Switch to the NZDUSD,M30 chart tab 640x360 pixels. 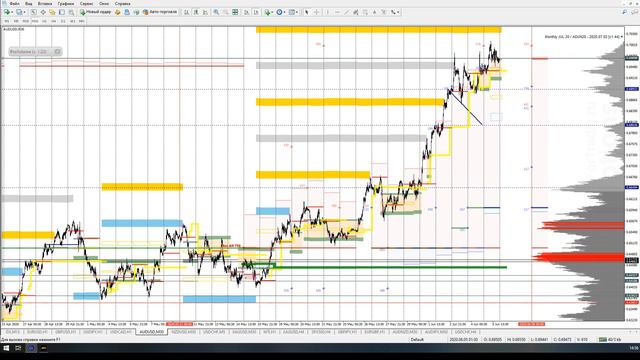click(x=183, y=332)
